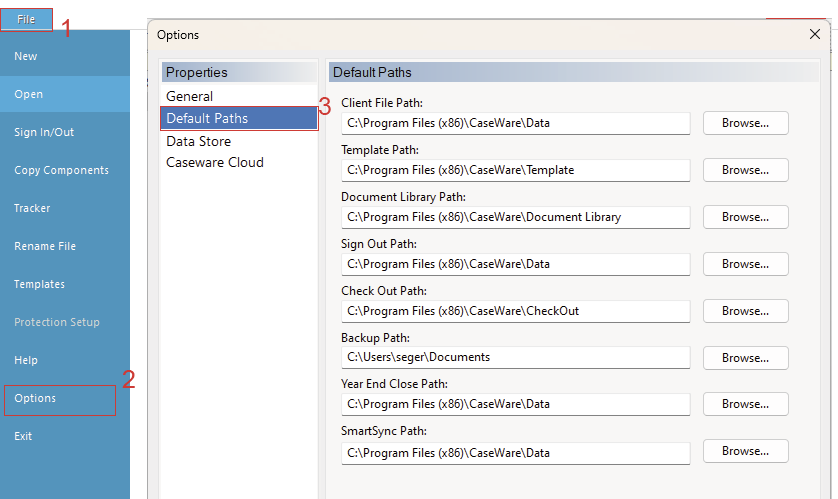This screenshot has height=499, width=838.
Task: Select General in the Properties list
Action: pos(189,97)
